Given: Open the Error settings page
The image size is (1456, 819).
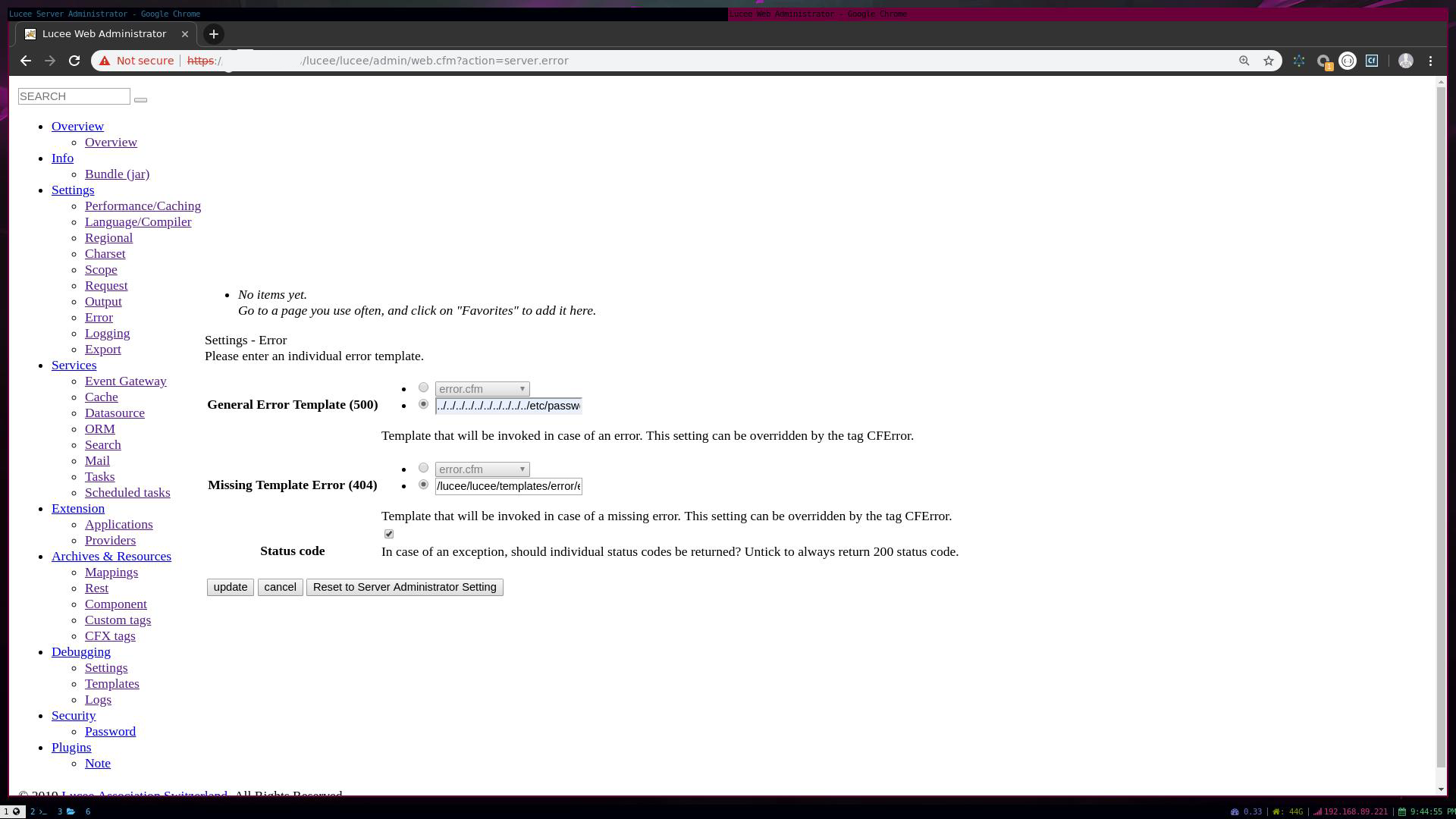Looking at the screenshot, I should pyautogui.click(x=98, y=317).
